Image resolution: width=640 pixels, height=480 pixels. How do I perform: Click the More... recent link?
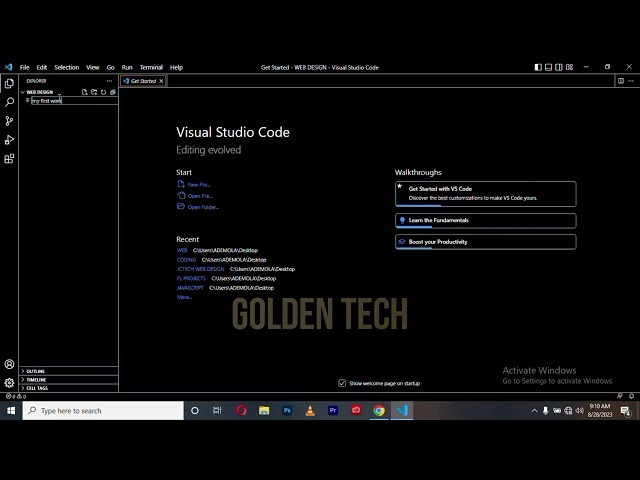[184, 297]
